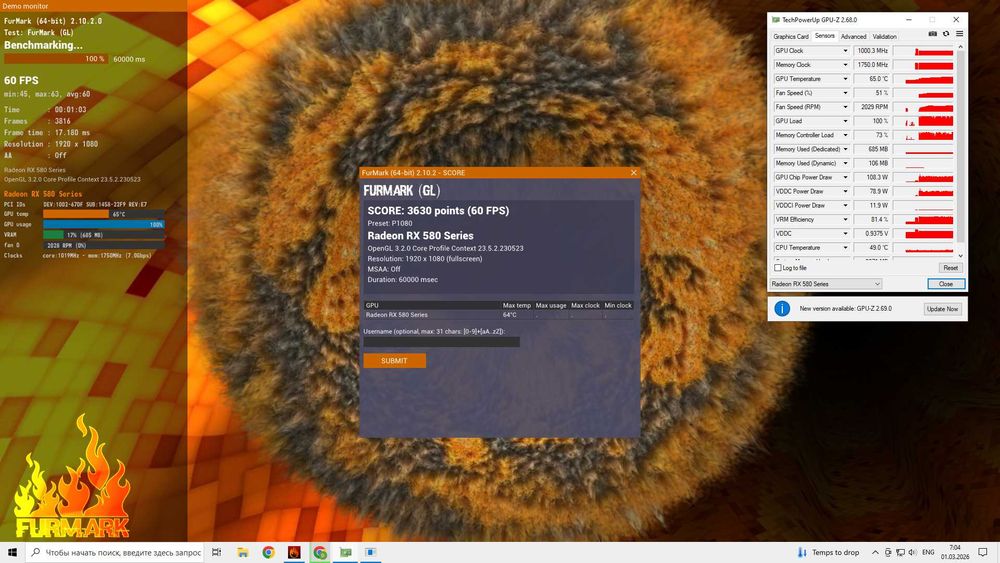Open GPU-Z hamburger menu icon
The width and height of the screenshot is (1000, 563).
click(959, 34)
